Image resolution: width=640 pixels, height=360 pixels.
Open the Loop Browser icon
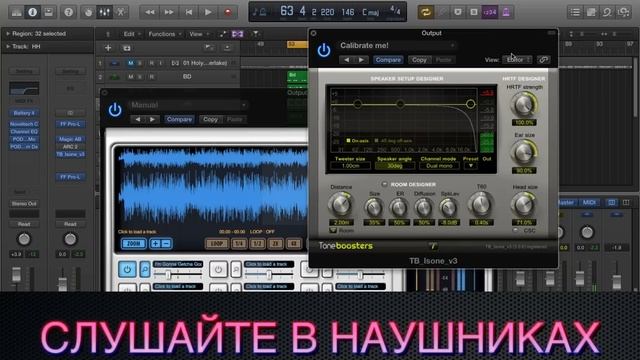pyautogui.click(x=607, y=12)
